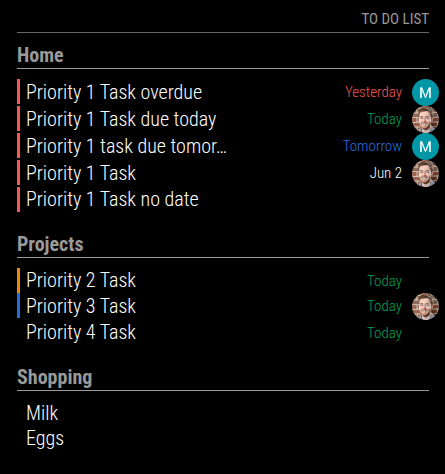
Task: Click the photo avatar beside Priority 3 Task
Action: tap(425, 306)
